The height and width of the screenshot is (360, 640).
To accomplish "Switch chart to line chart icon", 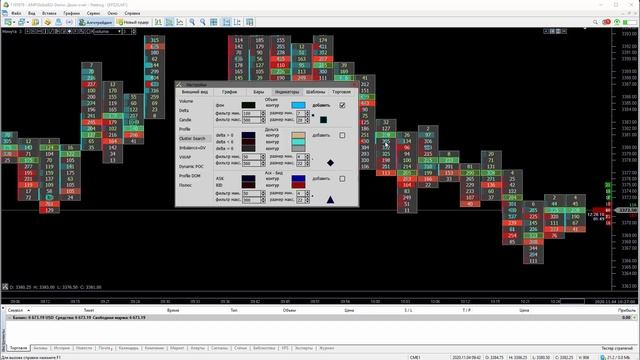I will pyautogui.click(x=180, y=22).
